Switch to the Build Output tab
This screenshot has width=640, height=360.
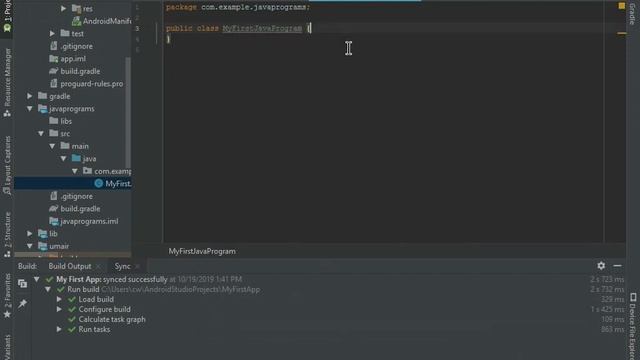pos(70,266)
